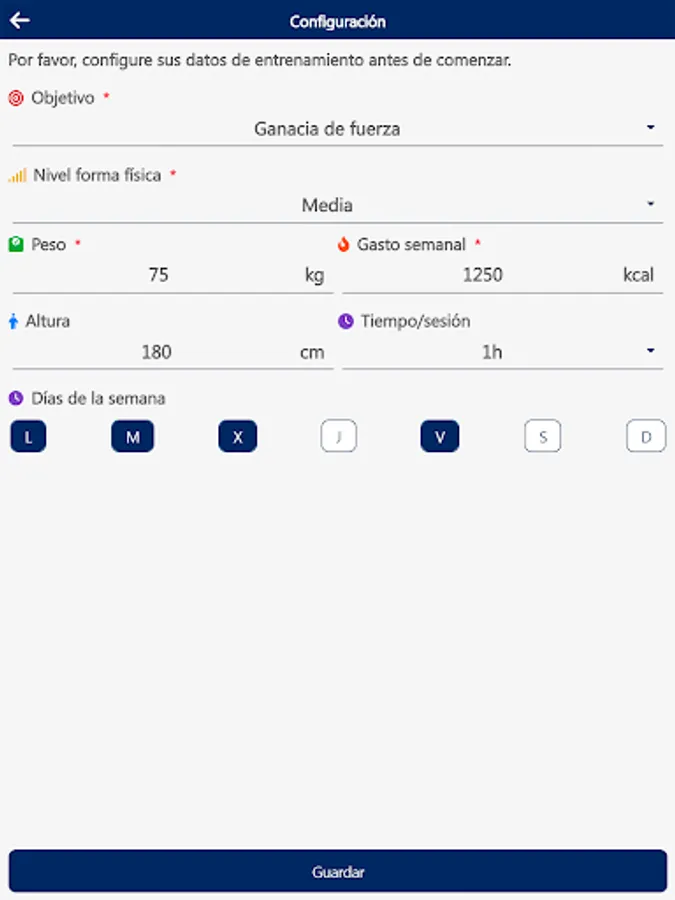This screenshot has width=675, height=900.
Task: Expand the Nivel forma física dropdown
Action: click(x=337, y=205)
